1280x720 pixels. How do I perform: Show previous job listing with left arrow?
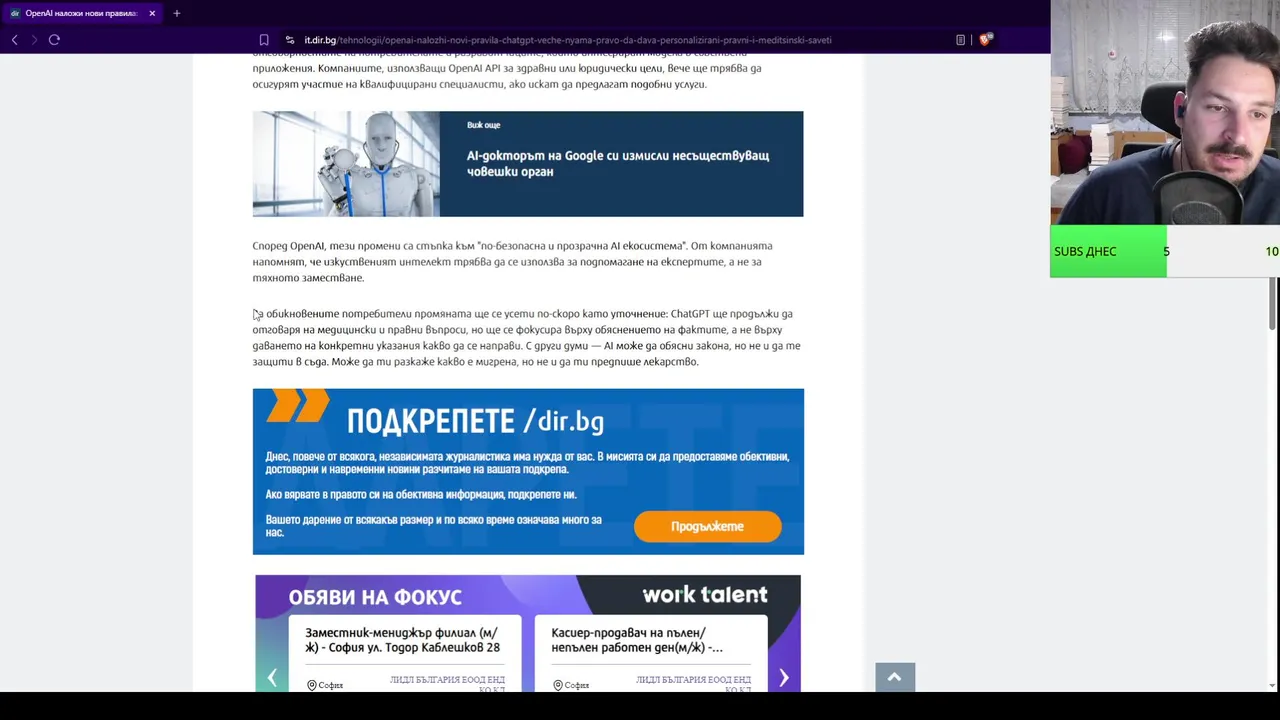(x=272, y=678)
